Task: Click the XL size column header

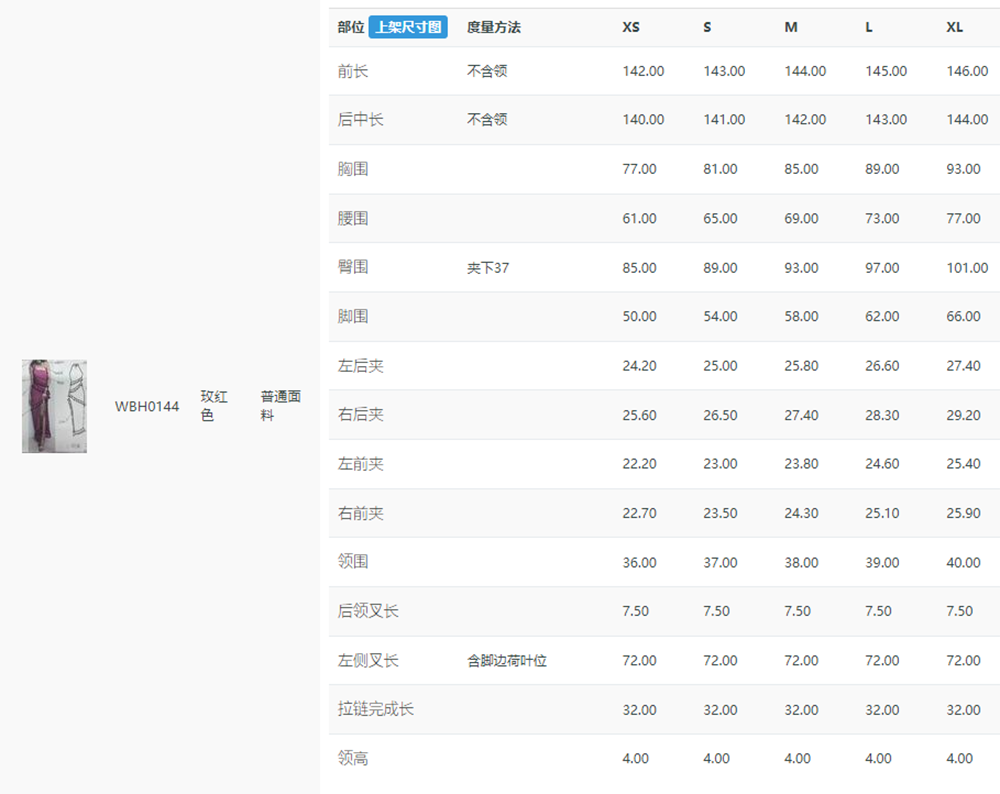Action: tap(955, 27)
